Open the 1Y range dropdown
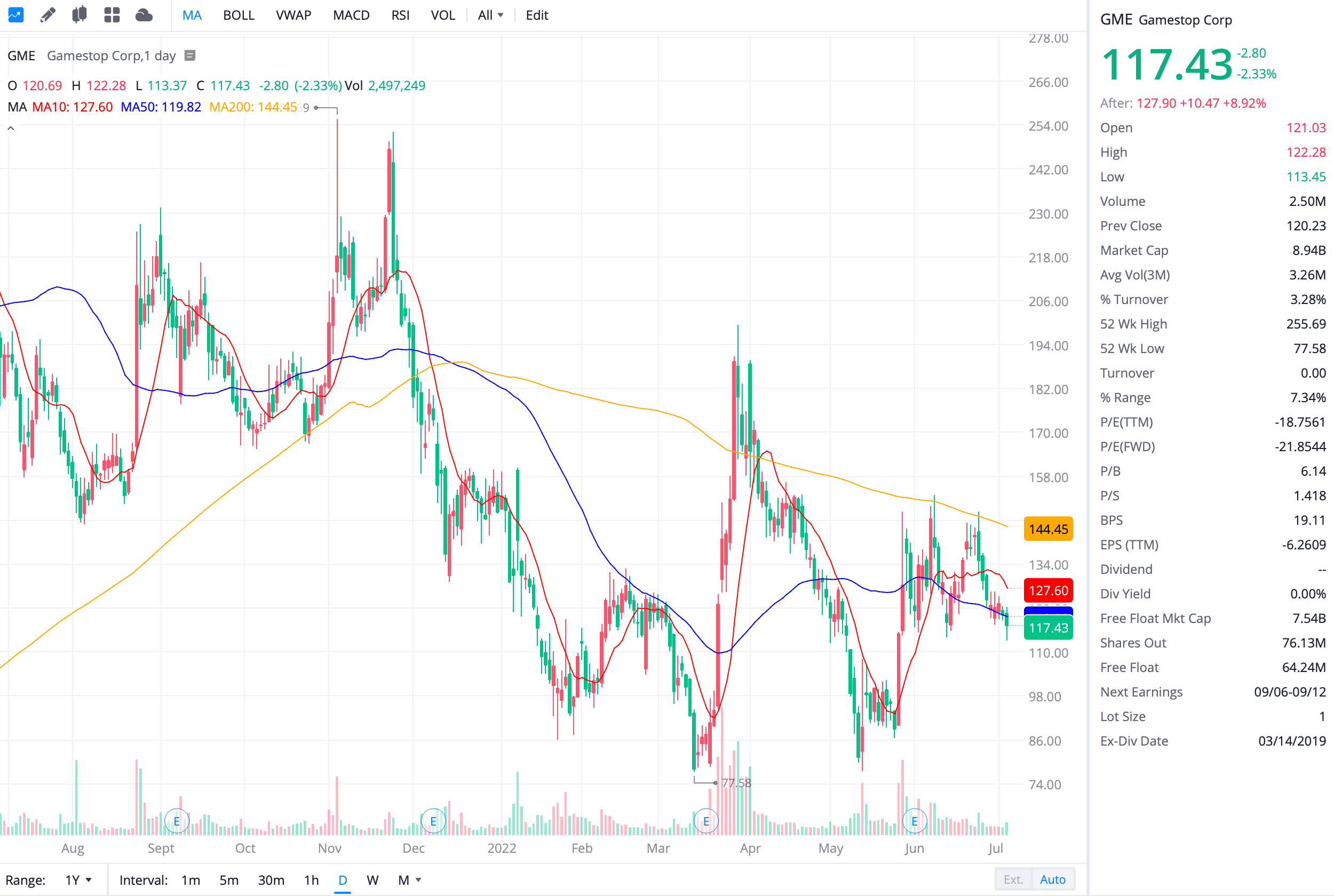The image size is (1334, 896). click(78, 880)
